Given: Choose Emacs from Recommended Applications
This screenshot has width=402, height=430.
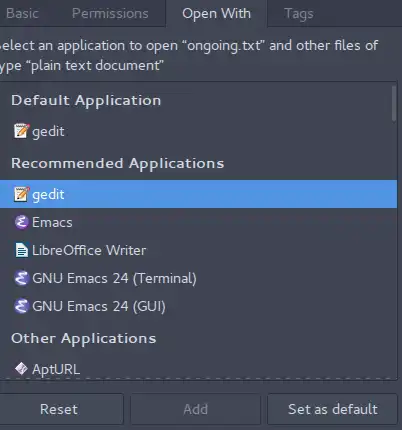Looking at the screenshot, I should click(x=198, y=222).
